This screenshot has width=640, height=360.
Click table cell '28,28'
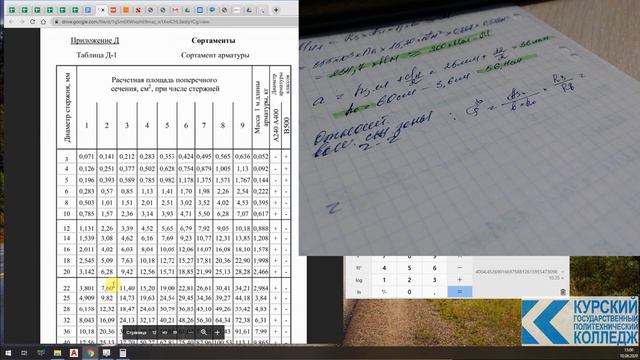coord(242,271)
